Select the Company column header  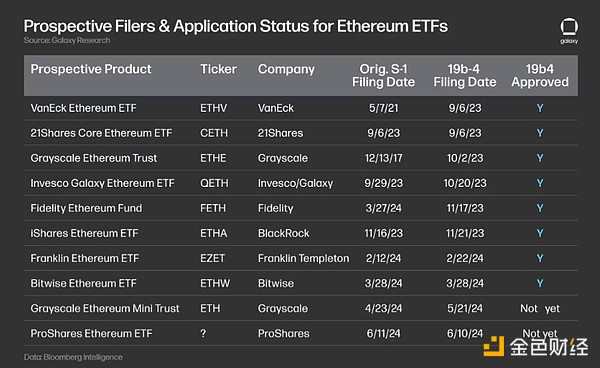[x=286, y=69]
